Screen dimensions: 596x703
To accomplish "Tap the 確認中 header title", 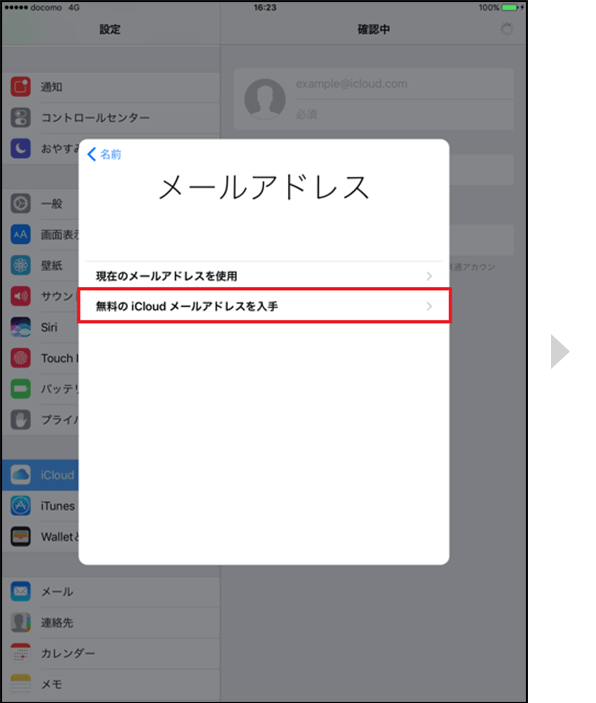I will pos(374,29).
